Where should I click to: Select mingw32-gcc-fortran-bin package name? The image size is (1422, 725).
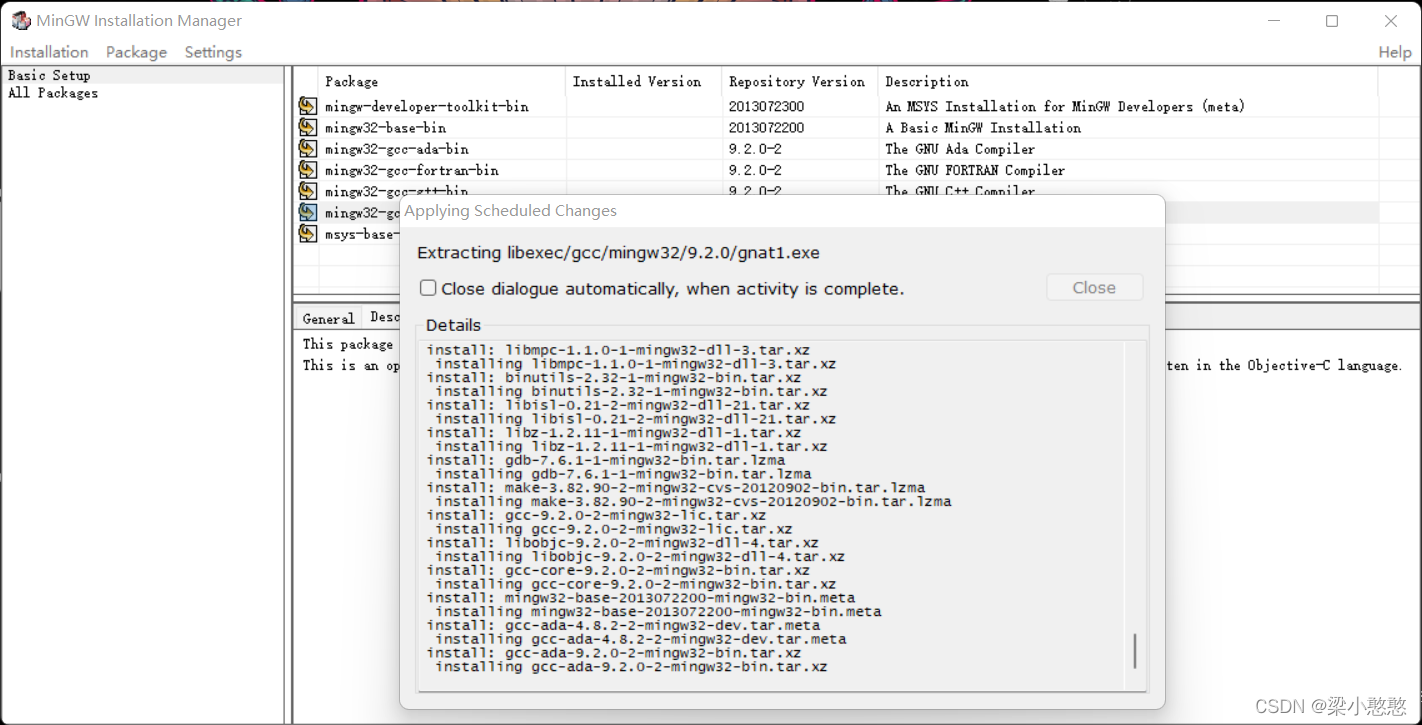pyautogui.click(x=412, y=170)
